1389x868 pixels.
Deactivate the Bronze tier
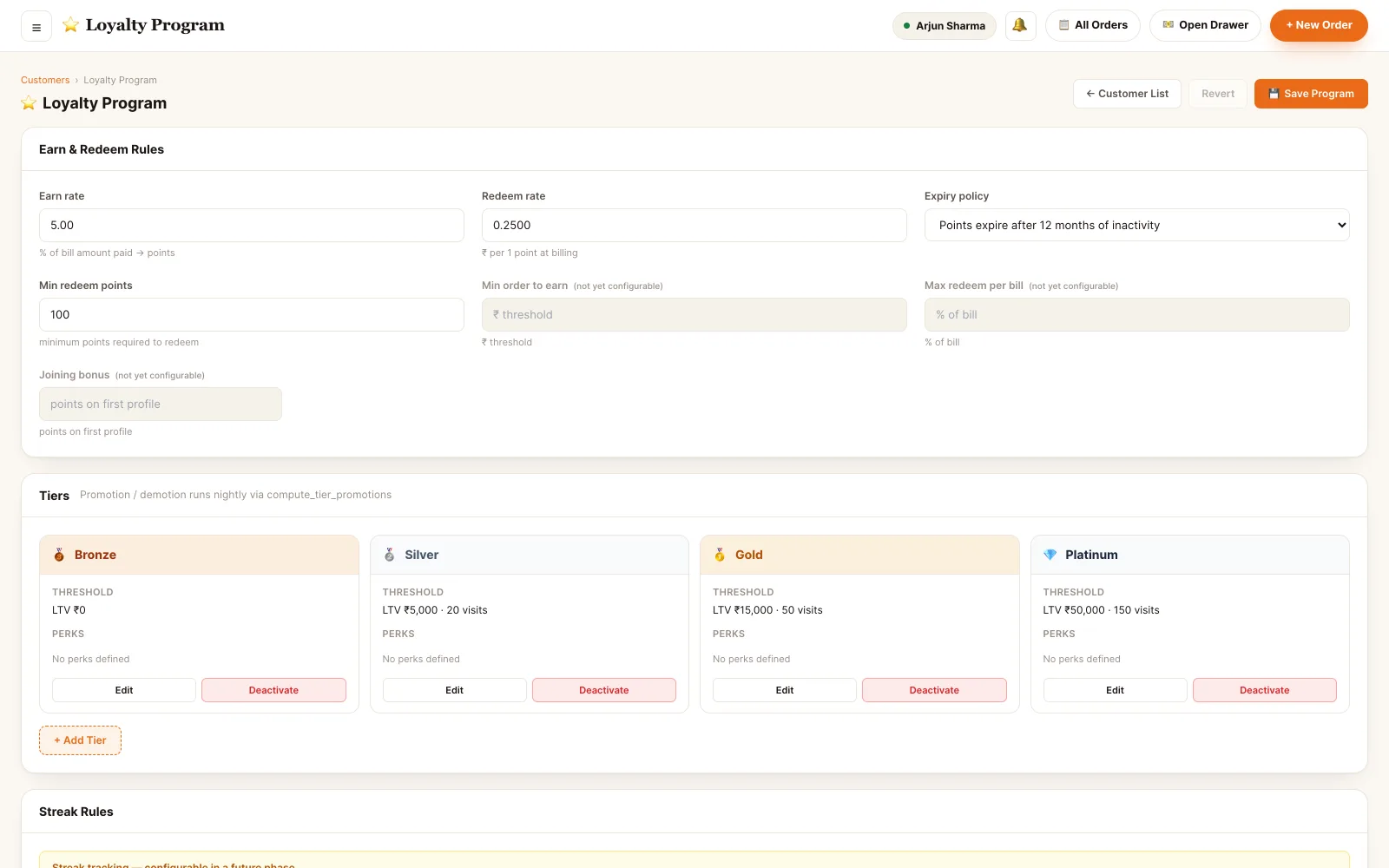pos(273,690)
